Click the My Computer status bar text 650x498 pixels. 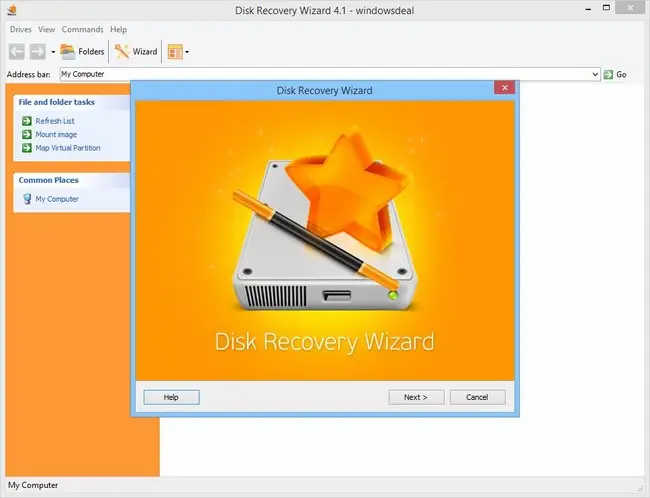click(33, 485)
